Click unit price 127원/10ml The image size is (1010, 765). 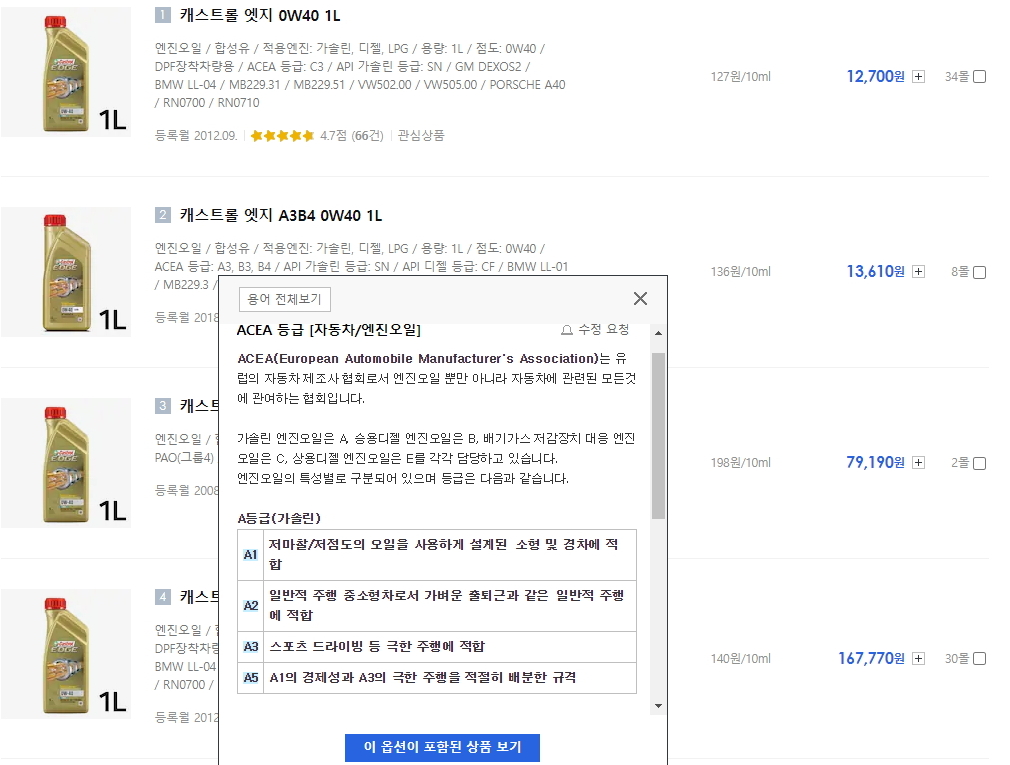tap(740, 77)
